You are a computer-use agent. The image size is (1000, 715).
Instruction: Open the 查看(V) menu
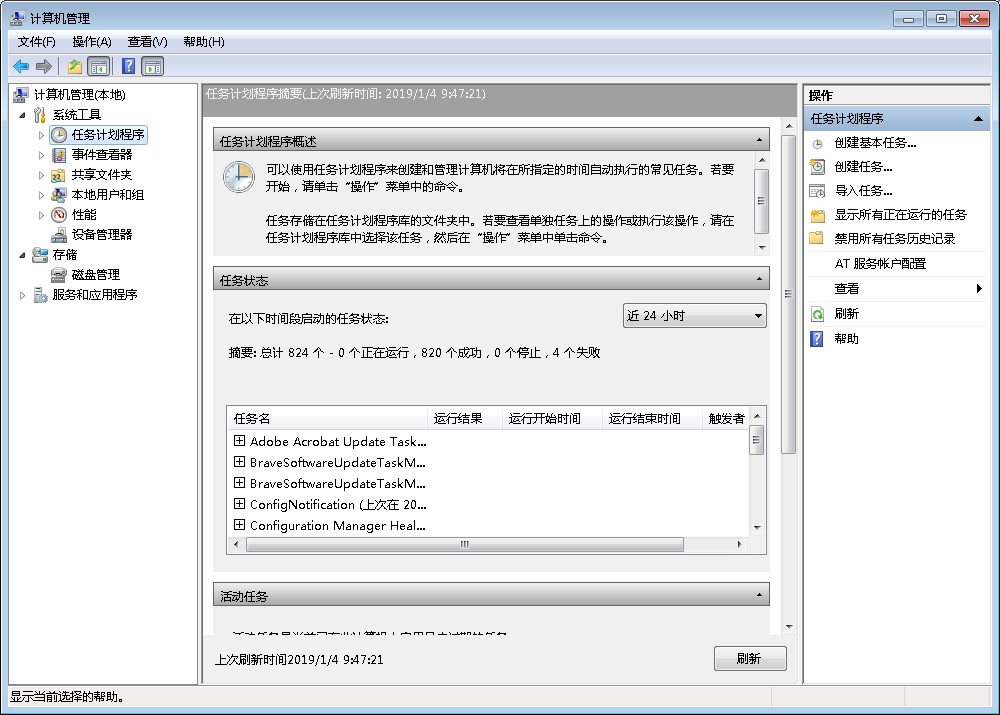(x=147, y=42)
